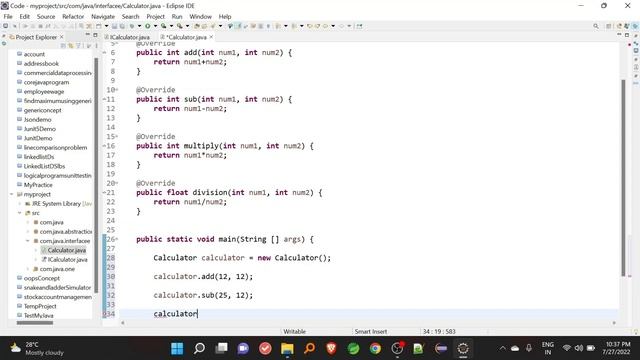This screenshot has height=360, width=640.
Task: Click the error marker on line 34
Action: tap(104, 314)
